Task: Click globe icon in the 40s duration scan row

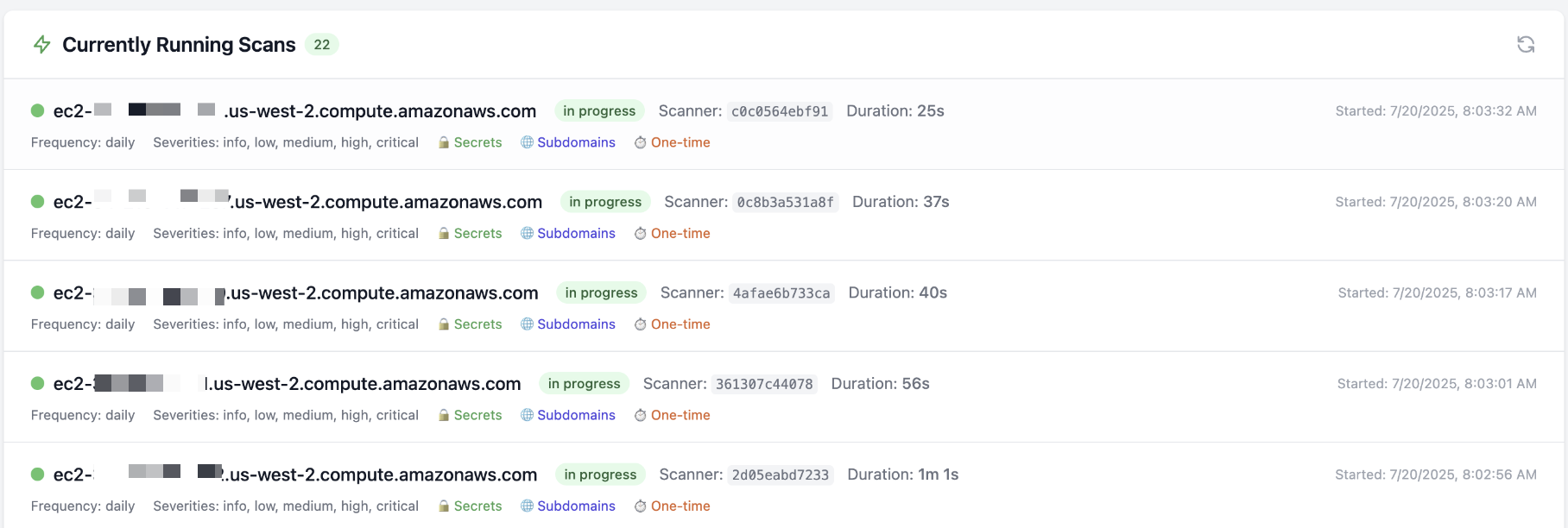Action: 527,324
